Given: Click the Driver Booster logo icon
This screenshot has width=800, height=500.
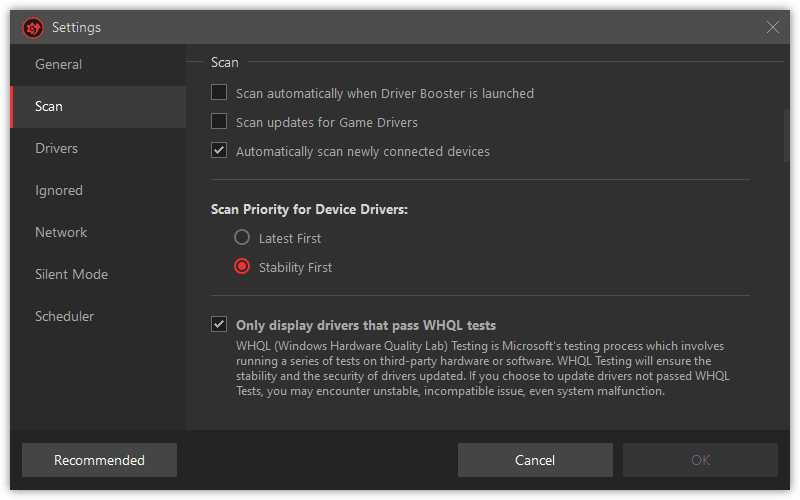Looking at the screenshot, I should [33, 28].
